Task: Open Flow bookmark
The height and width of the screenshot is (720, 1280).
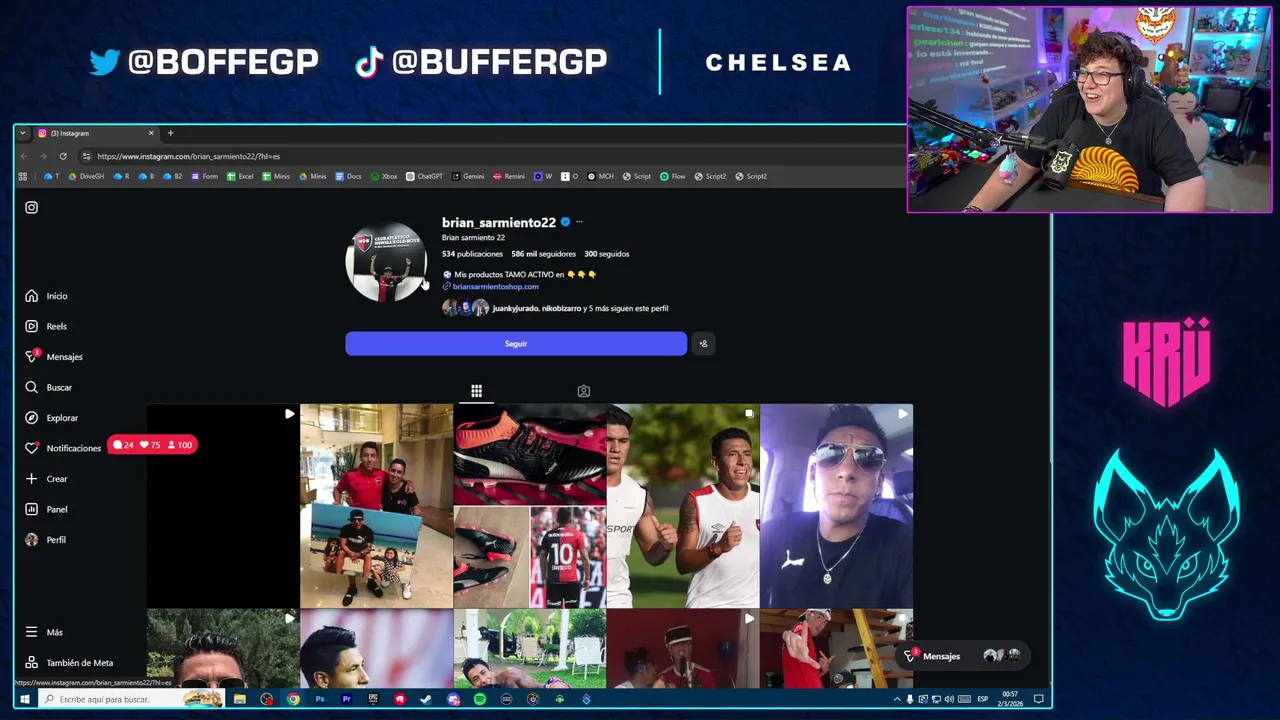Action: (673, 176)
